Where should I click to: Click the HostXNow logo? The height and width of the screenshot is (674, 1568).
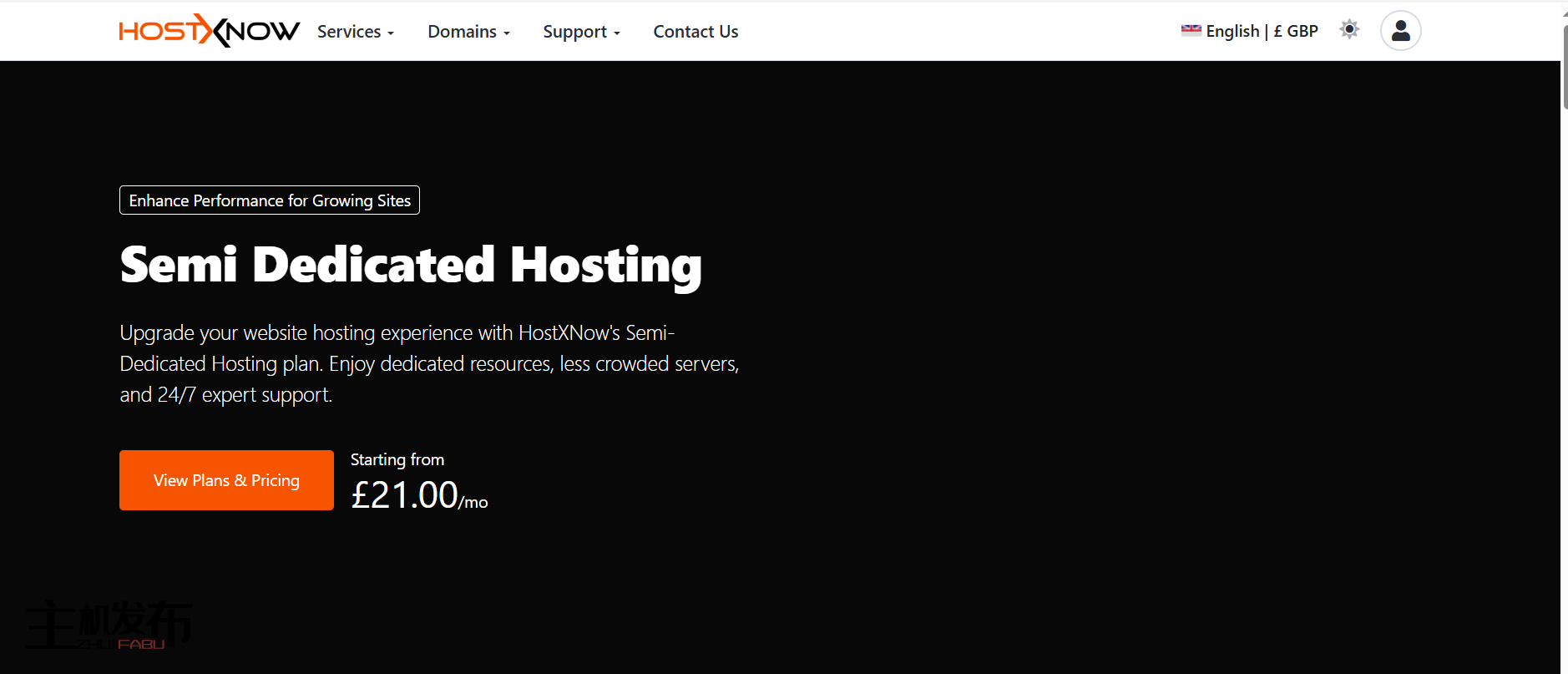click(x=209, y=31)
